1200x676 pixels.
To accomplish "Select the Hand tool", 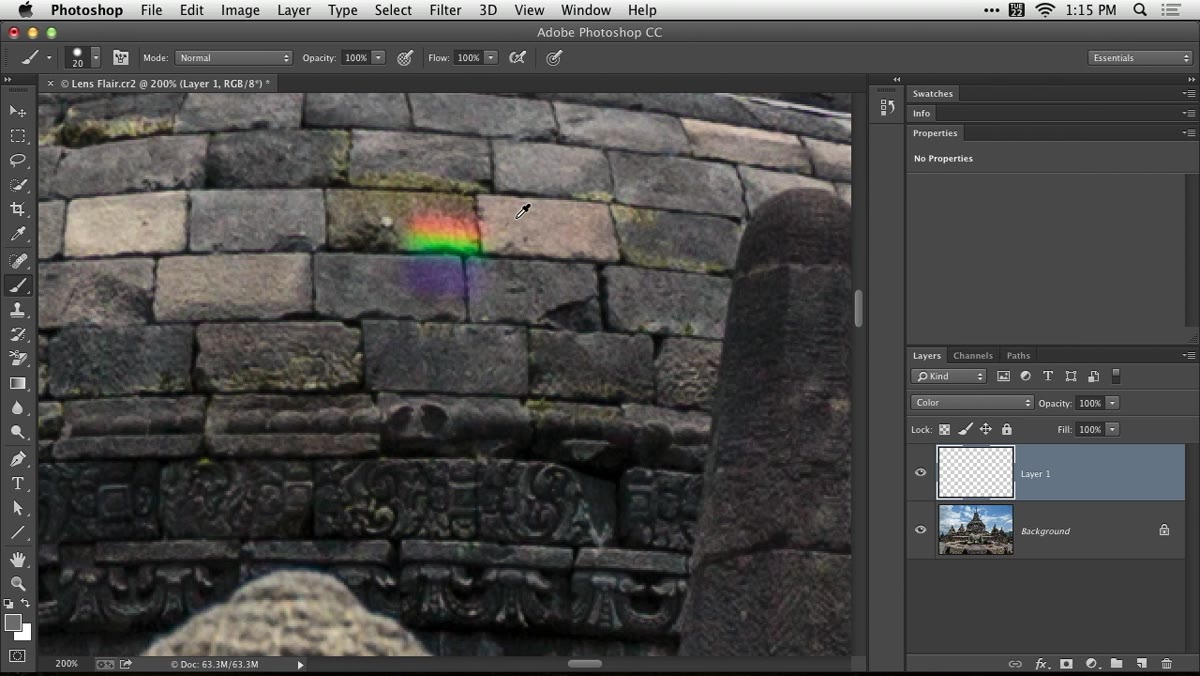I will tap(18, 559).
